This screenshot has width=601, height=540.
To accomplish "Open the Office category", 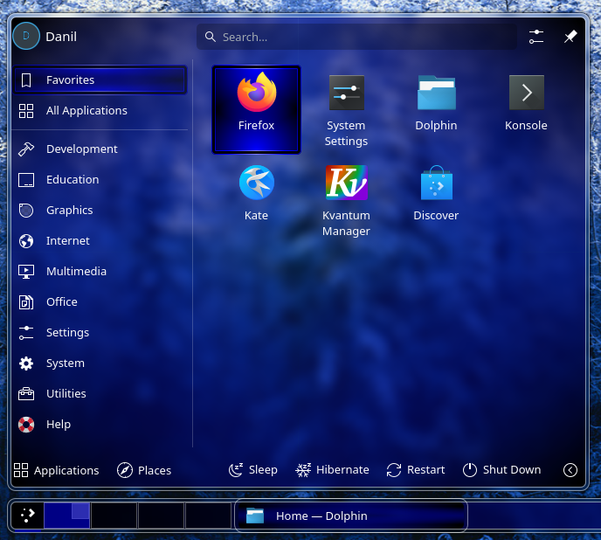I will click(x=100, y=302).
